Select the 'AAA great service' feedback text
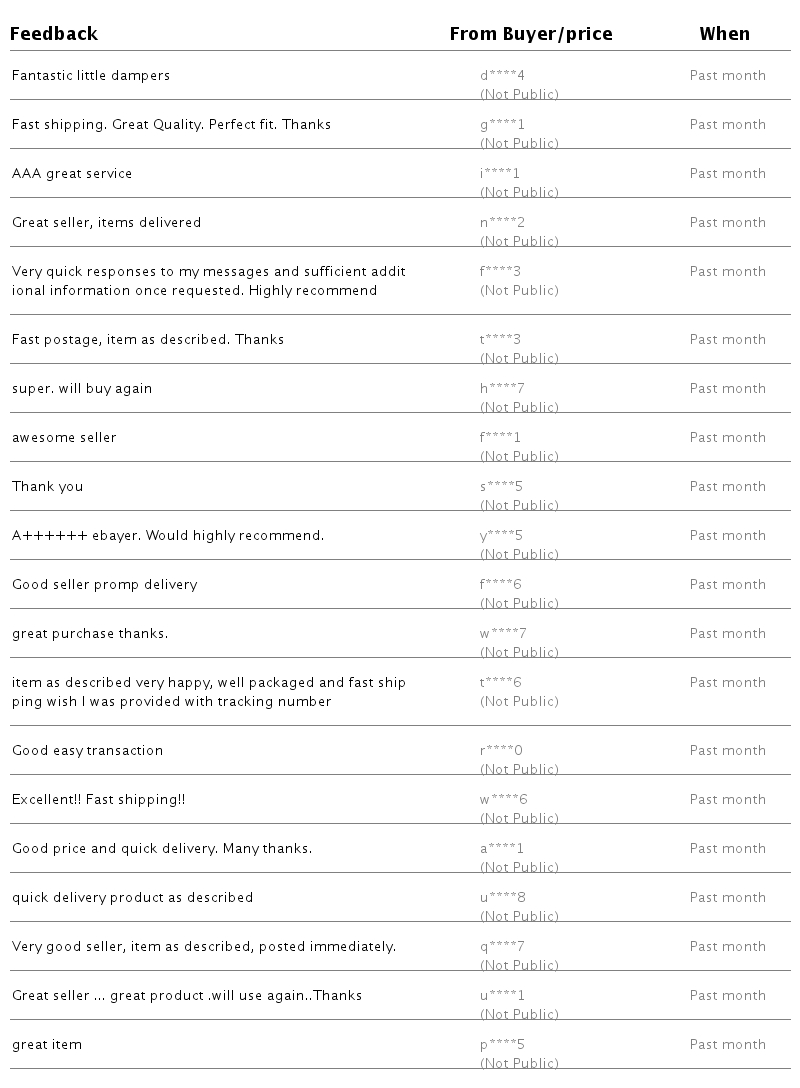The image size is (800, 1088). 72,174
